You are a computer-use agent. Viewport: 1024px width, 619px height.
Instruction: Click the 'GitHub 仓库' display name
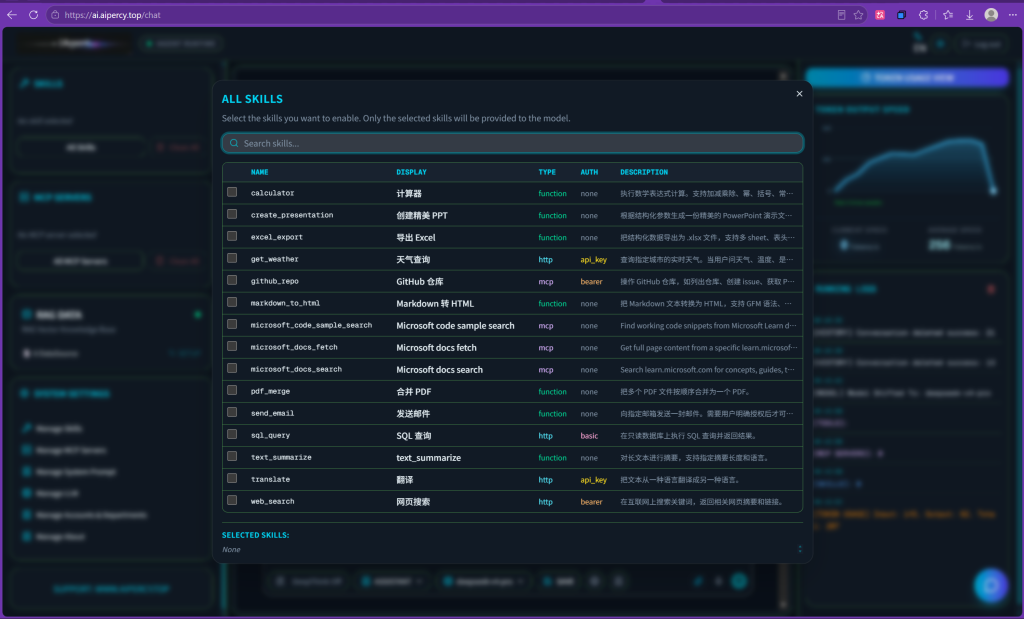pyautogui.click(x=420, y=281)
